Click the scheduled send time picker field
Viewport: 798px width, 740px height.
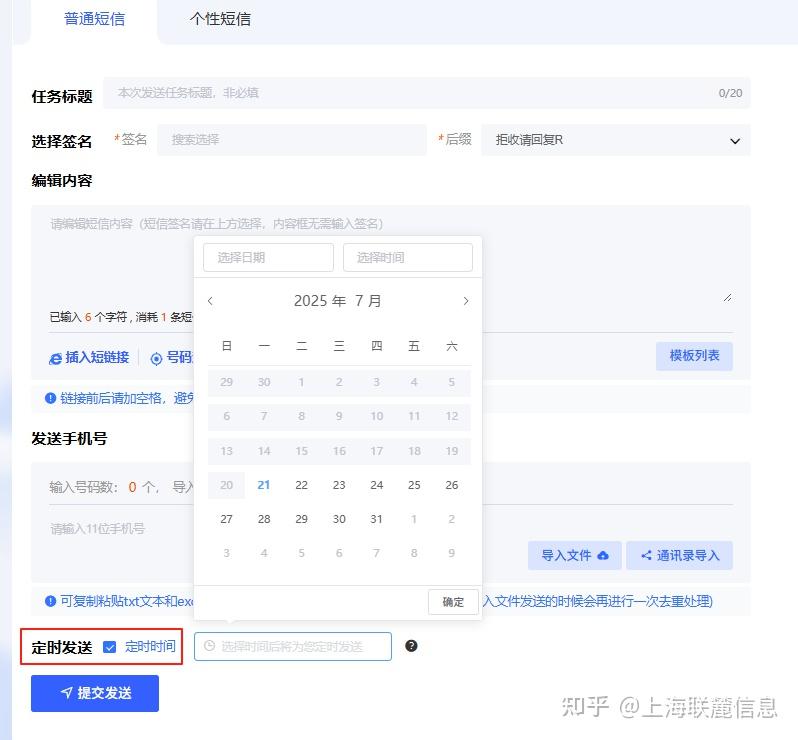click(293, 646)
